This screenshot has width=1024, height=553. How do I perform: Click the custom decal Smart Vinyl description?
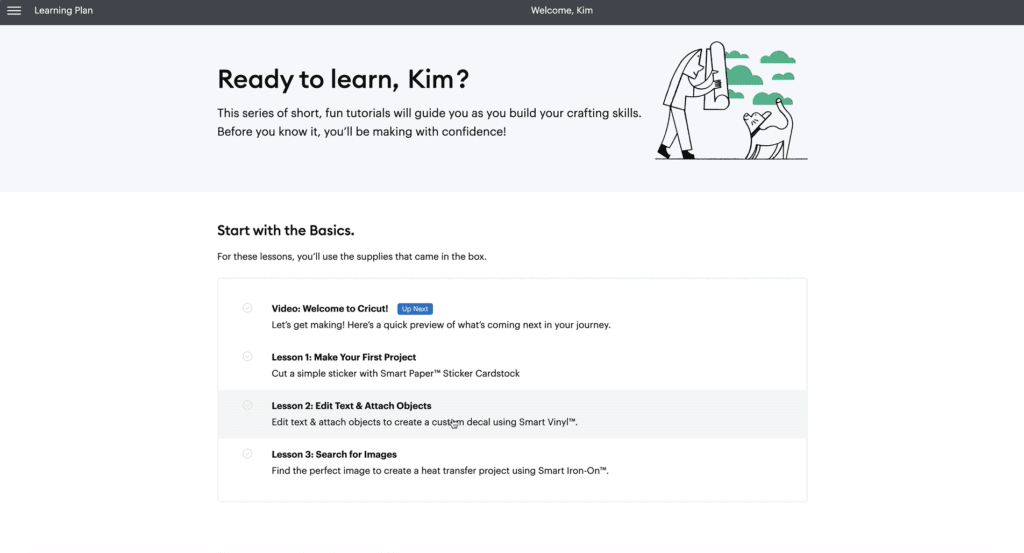click(424, 422)
